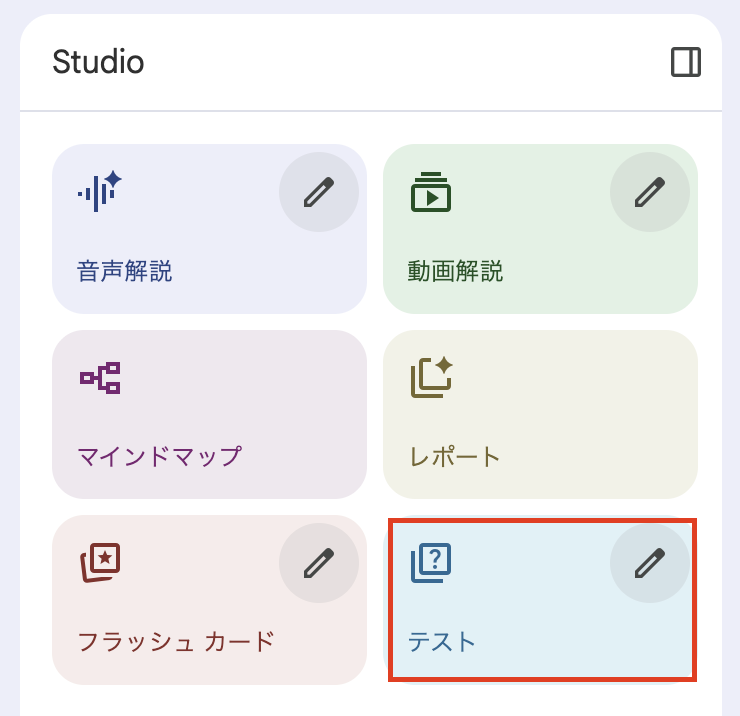Click the audio waveform sparkle icon

coord(100,190)
